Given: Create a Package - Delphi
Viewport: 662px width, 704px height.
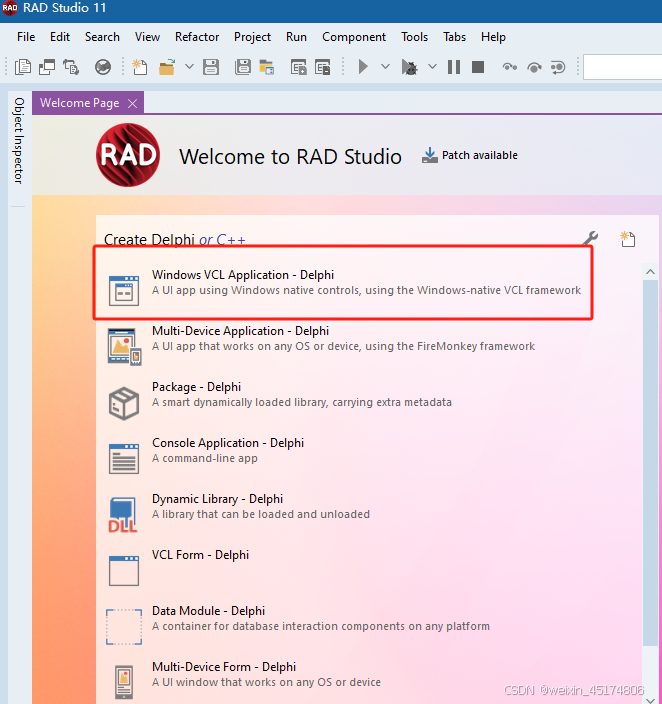Looking at the screenshot, I should point(302,394).
